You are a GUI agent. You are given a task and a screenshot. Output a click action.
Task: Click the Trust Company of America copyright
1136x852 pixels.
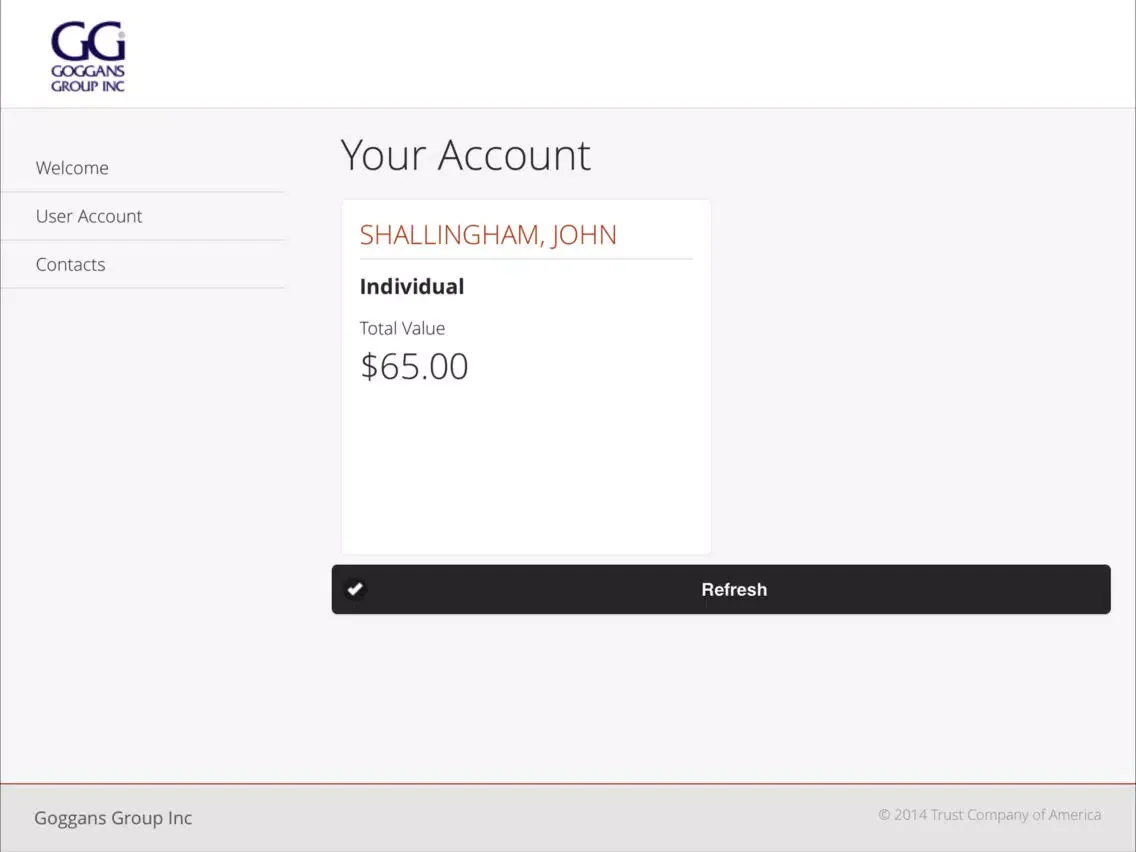click(990, 815)
